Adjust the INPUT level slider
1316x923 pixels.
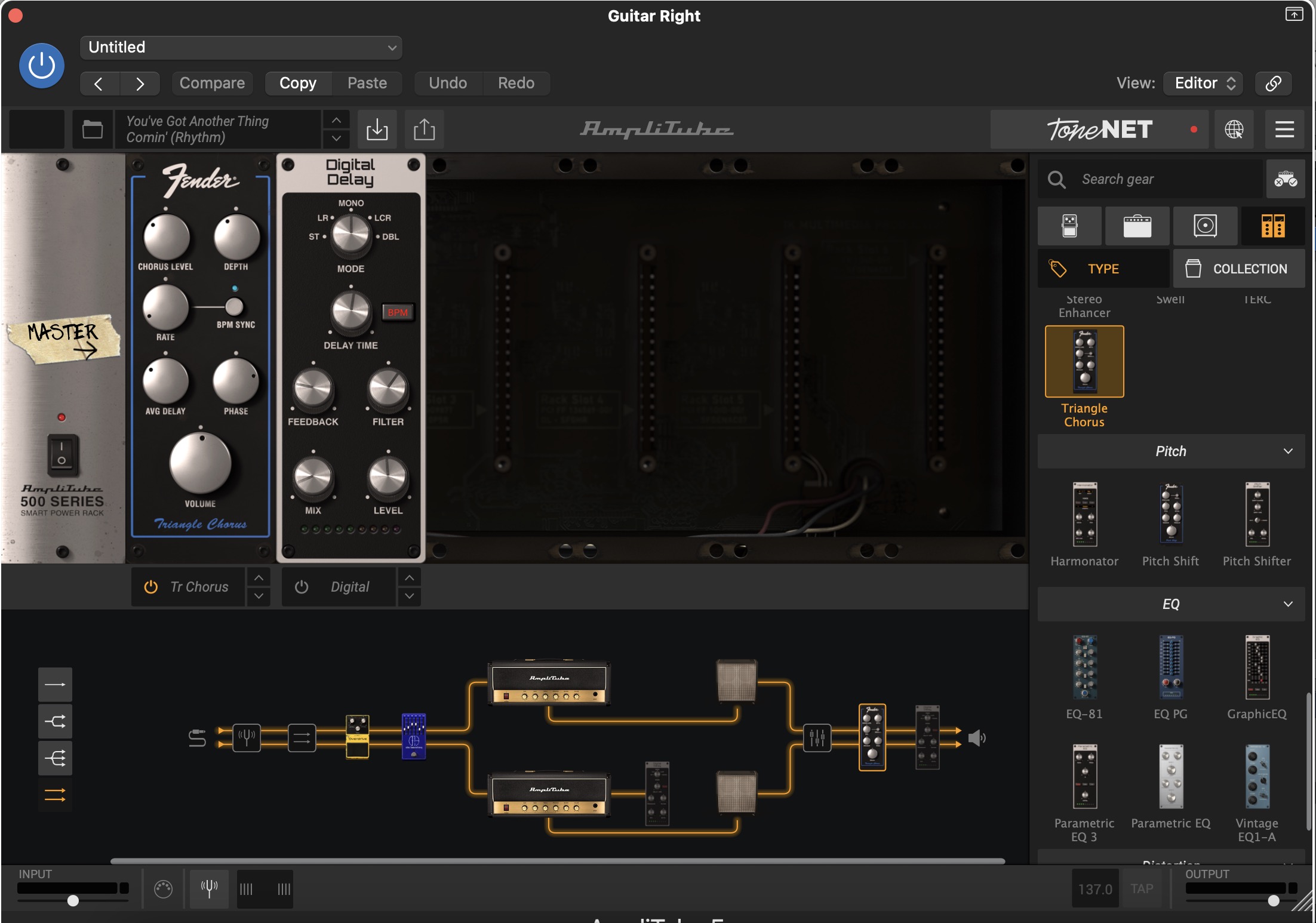(x=73, y=900)
